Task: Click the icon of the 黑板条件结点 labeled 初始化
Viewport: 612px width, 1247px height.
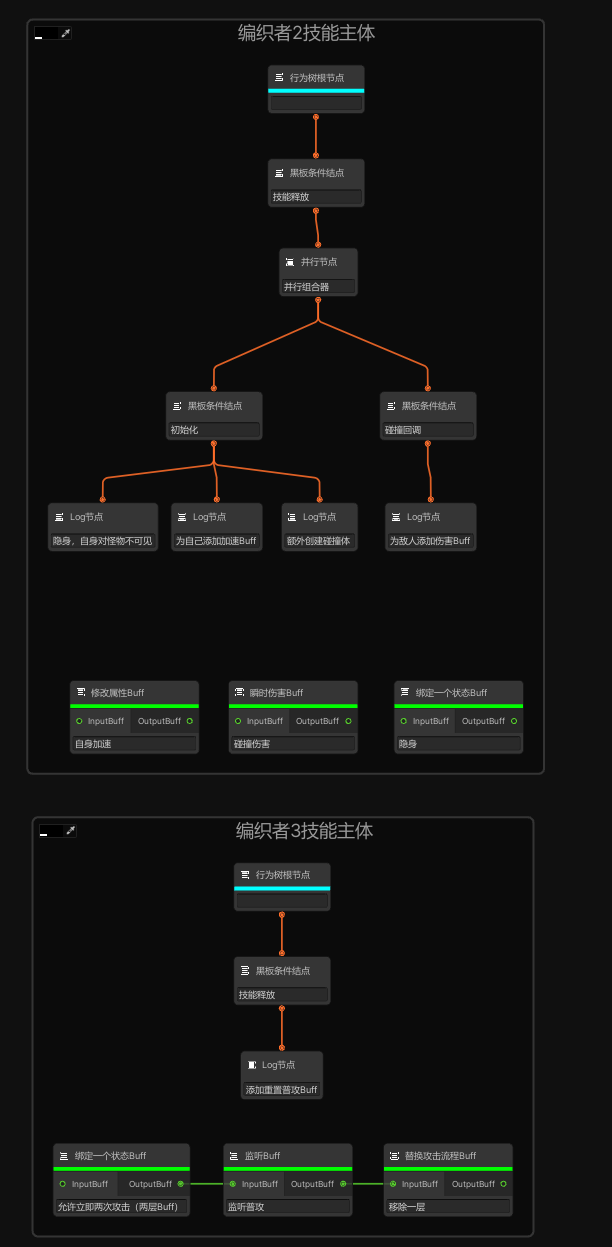Action: (178, 406)
